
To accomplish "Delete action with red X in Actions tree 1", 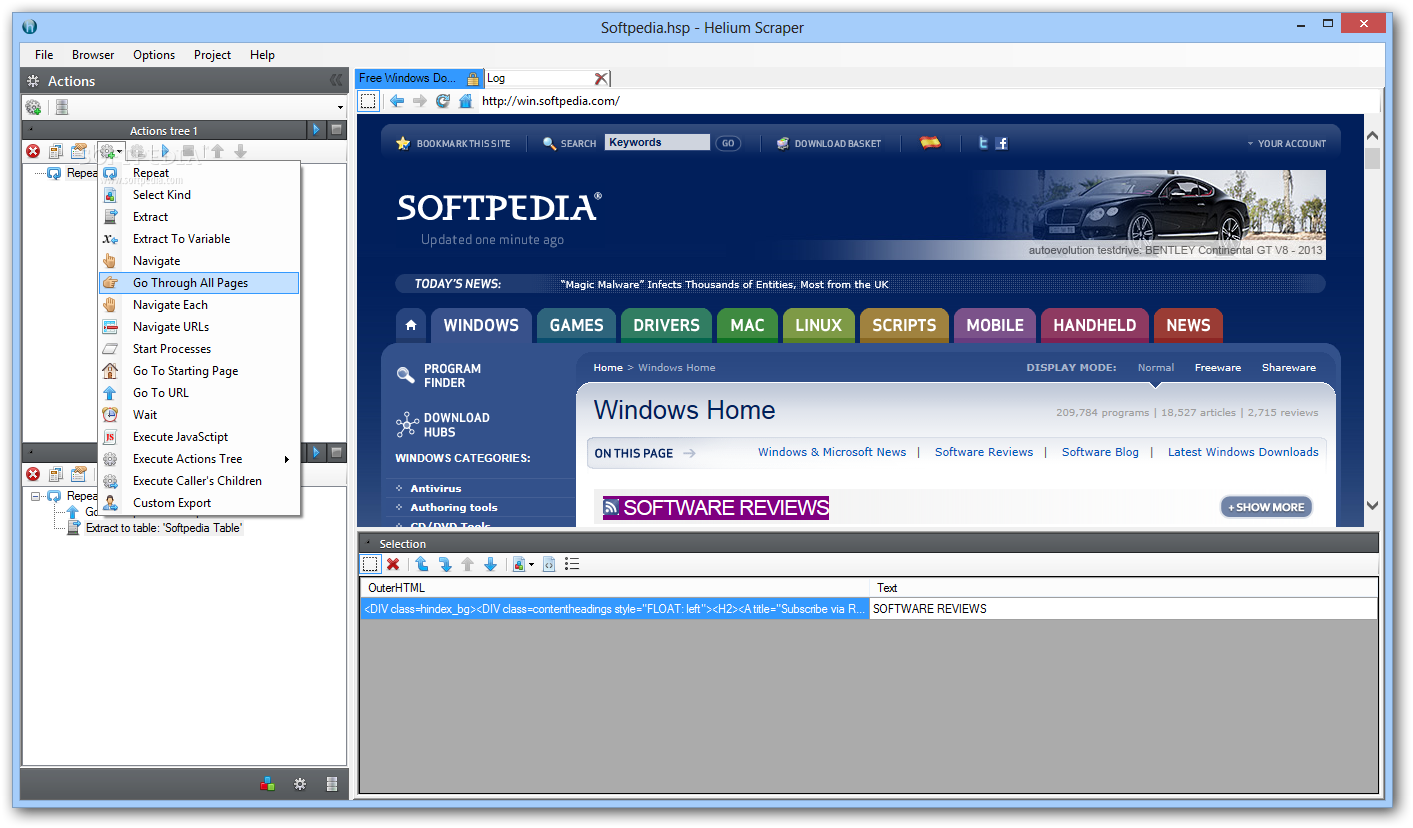I will click(x=33, y=152).
